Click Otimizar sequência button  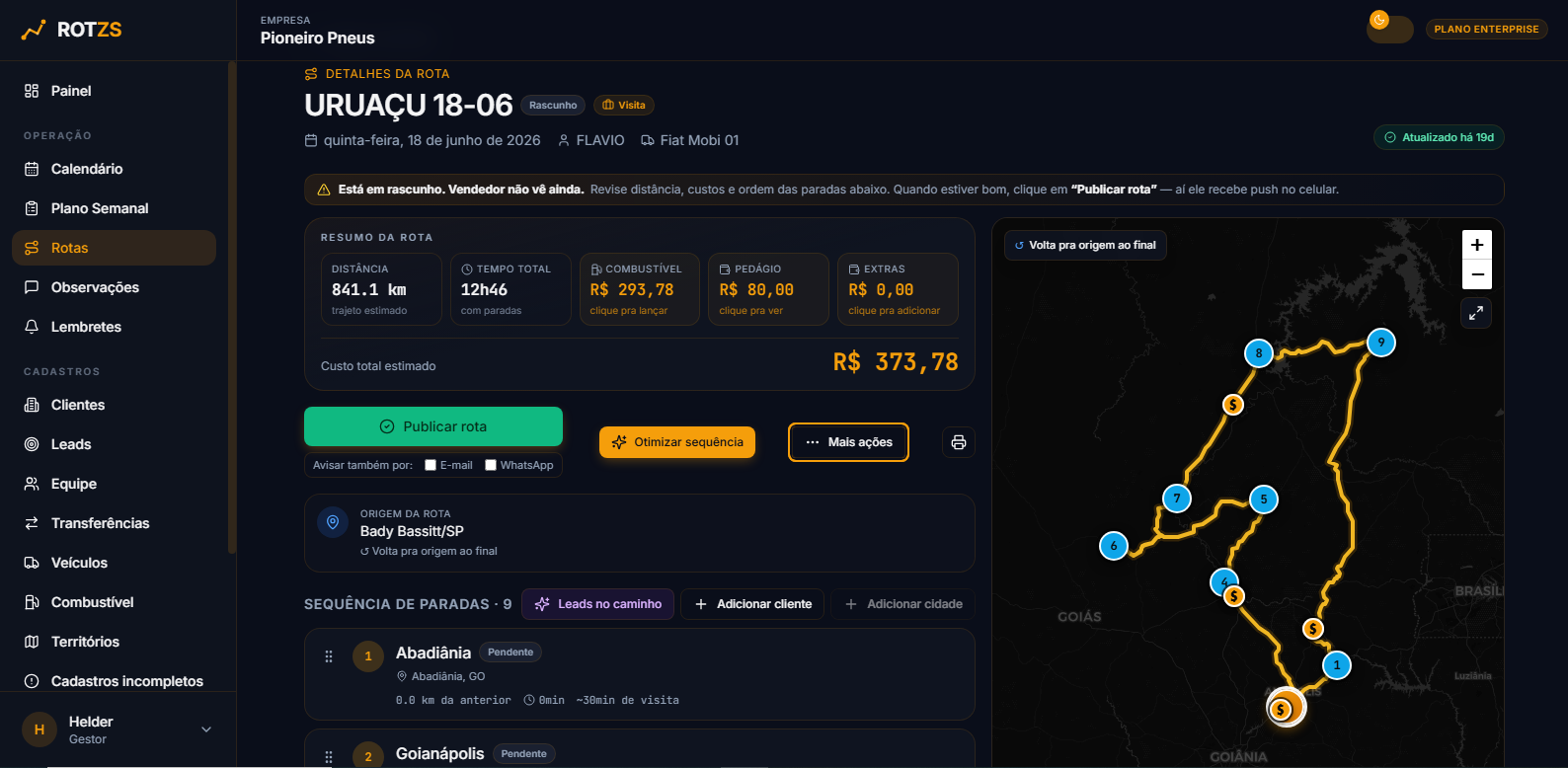click(x=677, y=442)
